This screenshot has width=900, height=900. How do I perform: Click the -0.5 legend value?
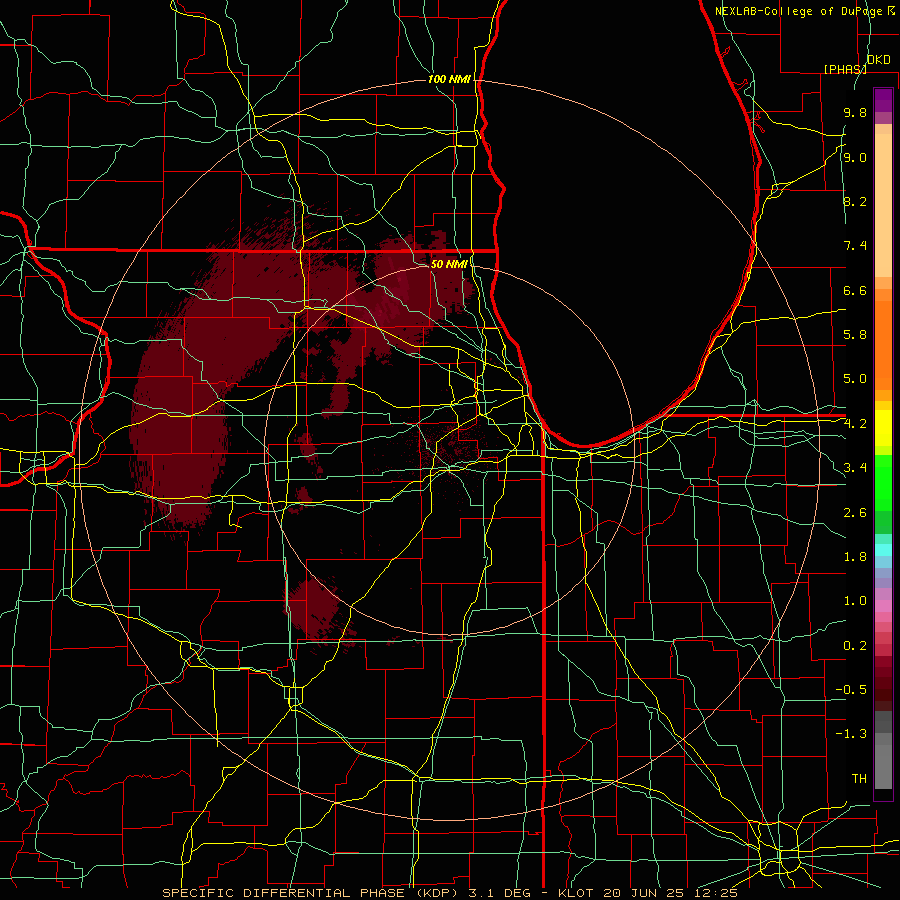pyautogui.click(x=851, y=690)
